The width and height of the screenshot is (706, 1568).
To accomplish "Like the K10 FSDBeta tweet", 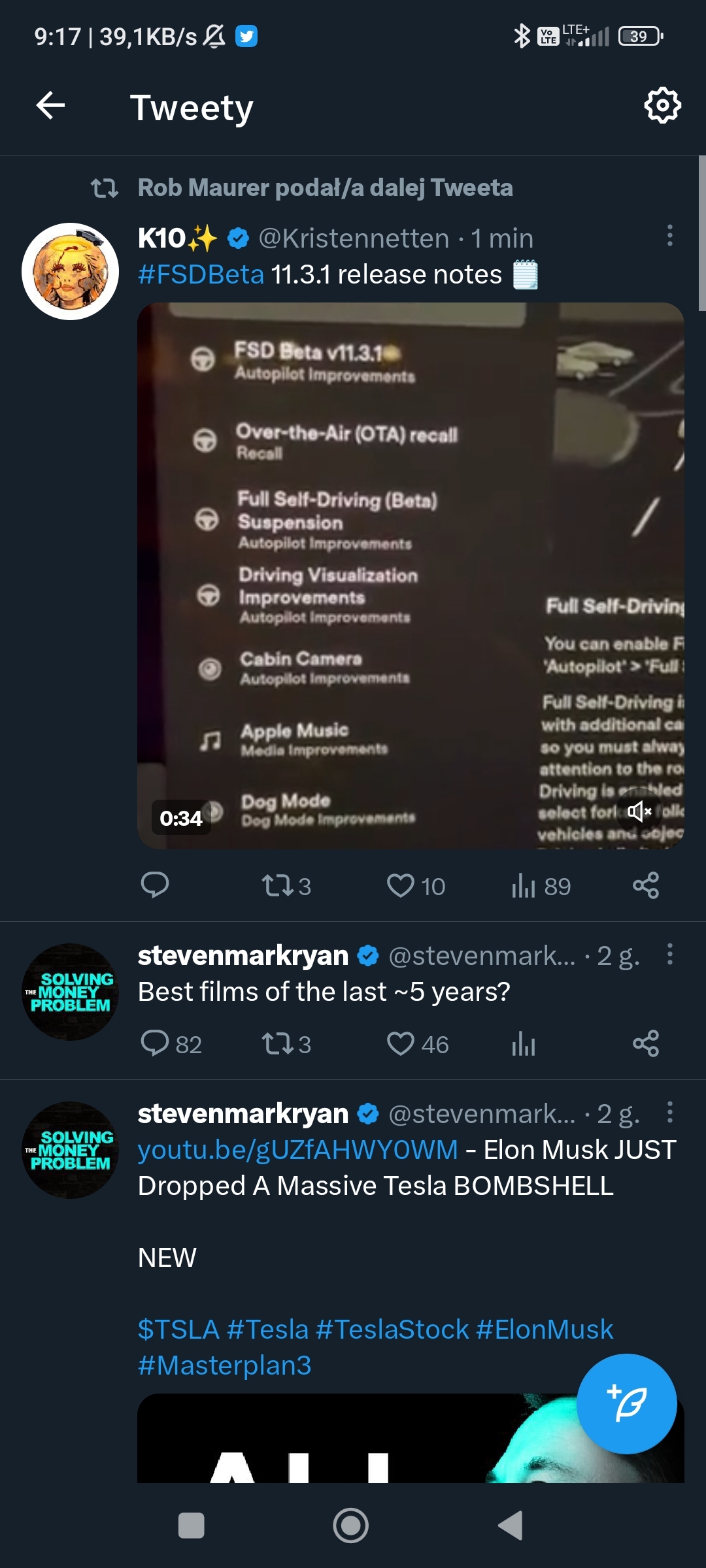I will tap(401, 885).
